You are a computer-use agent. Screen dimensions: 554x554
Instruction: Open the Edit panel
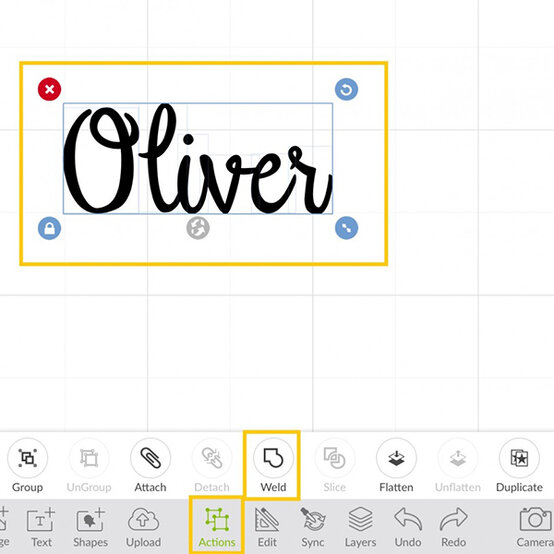(x=267, y=526)
